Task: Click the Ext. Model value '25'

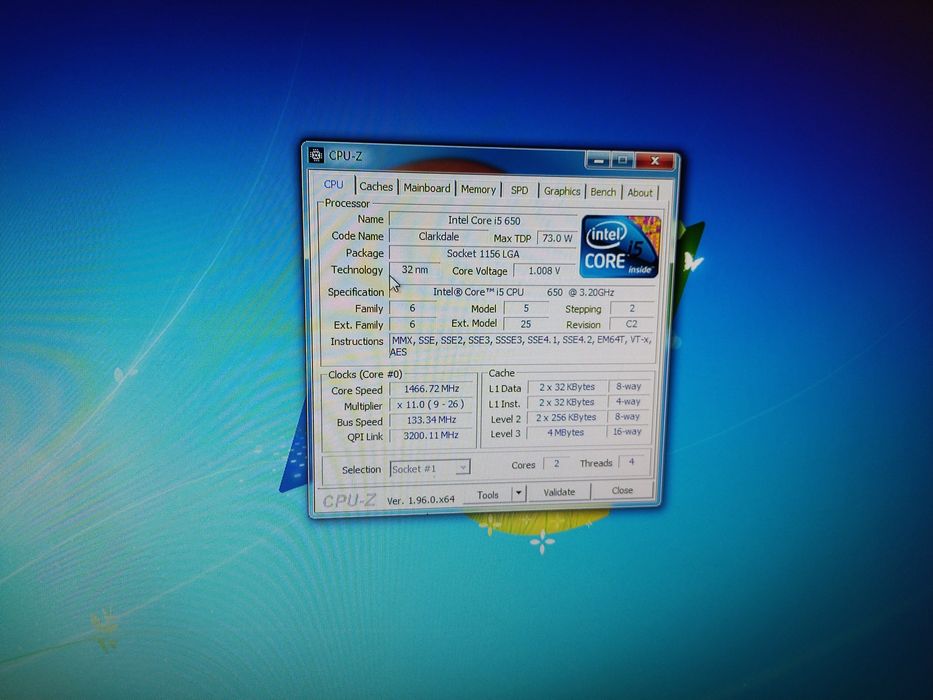Action: [526, 324]
